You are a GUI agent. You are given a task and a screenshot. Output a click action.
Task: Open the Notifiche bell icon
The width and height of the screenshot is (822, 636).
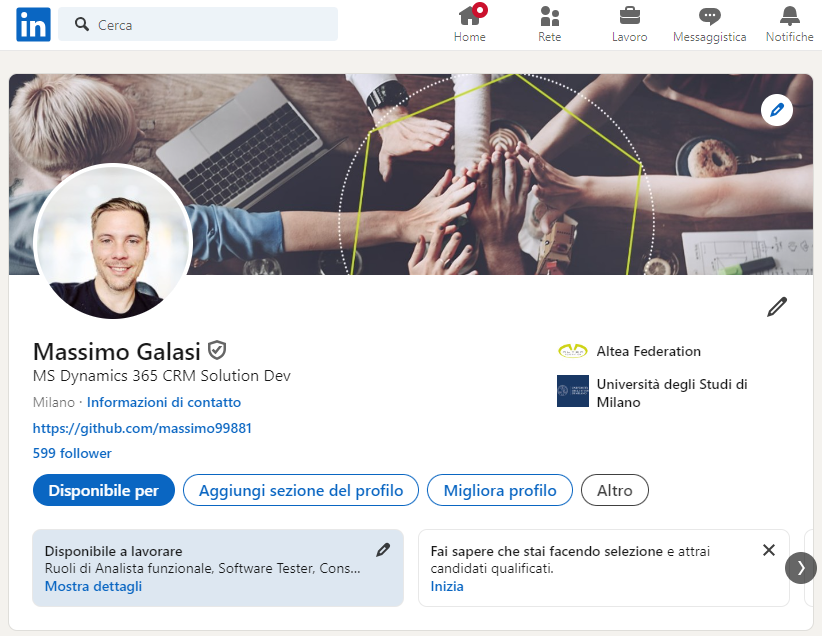click(789, 17)
